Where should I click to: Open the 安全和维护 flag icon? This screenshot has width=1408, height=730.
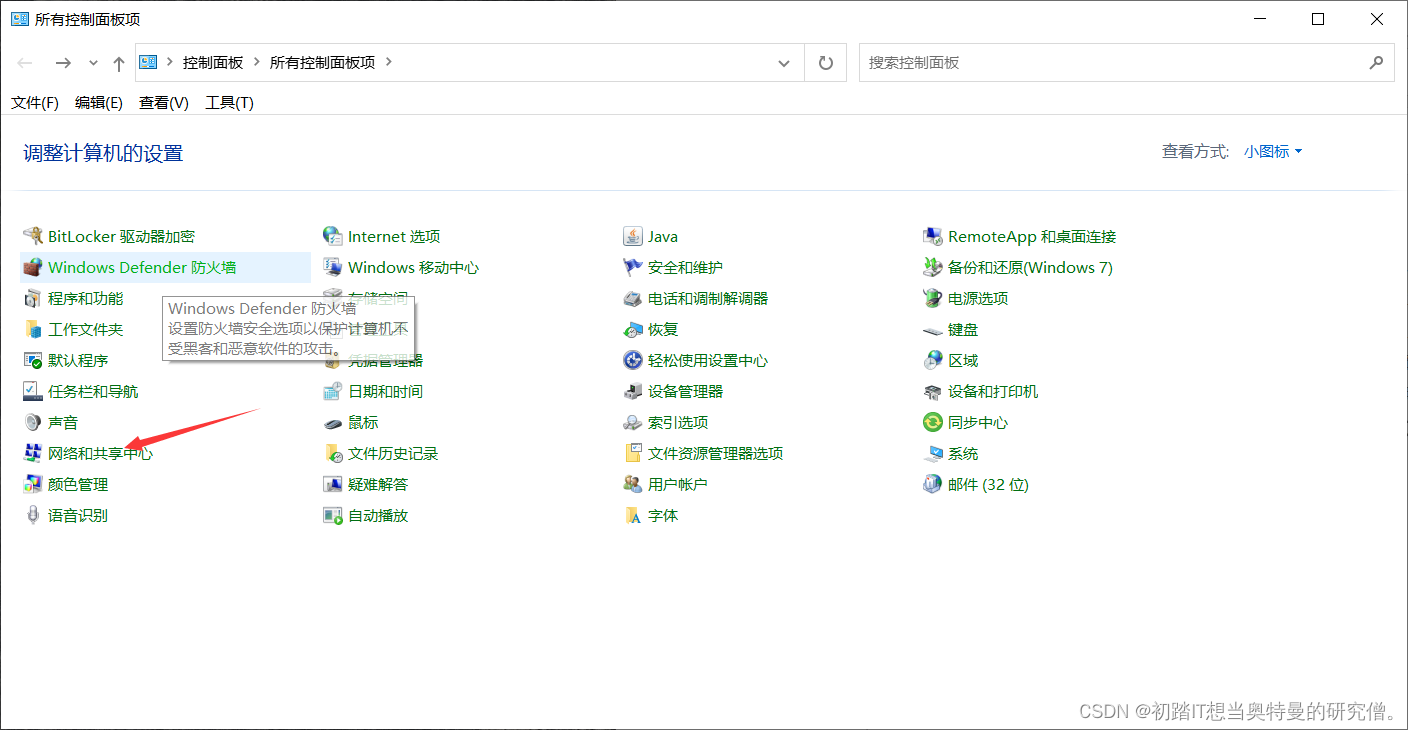pos(633,268)
